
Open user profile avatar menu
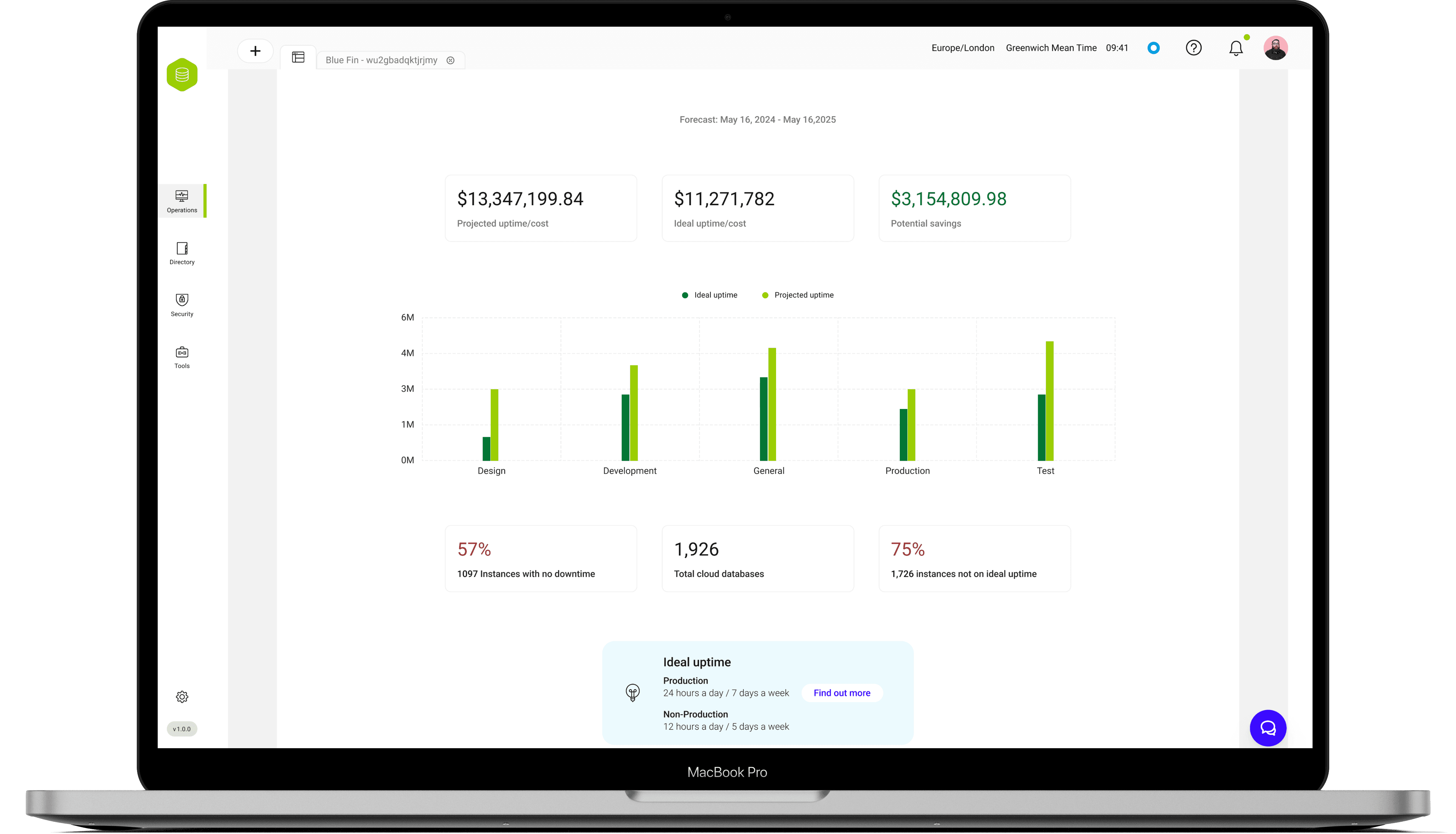coord(1275,48)
